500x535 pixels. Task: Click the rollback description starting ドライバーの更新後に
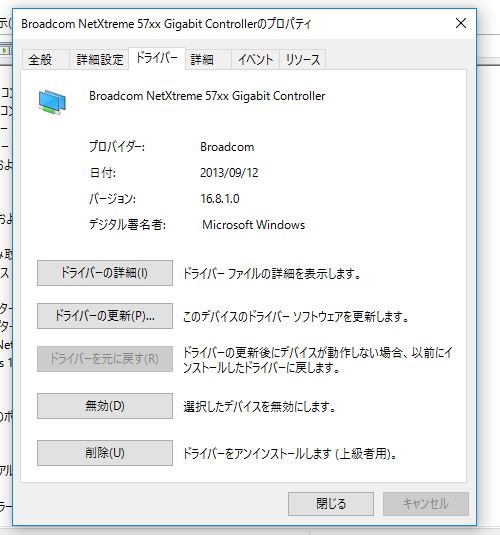(x=318, y=360)
